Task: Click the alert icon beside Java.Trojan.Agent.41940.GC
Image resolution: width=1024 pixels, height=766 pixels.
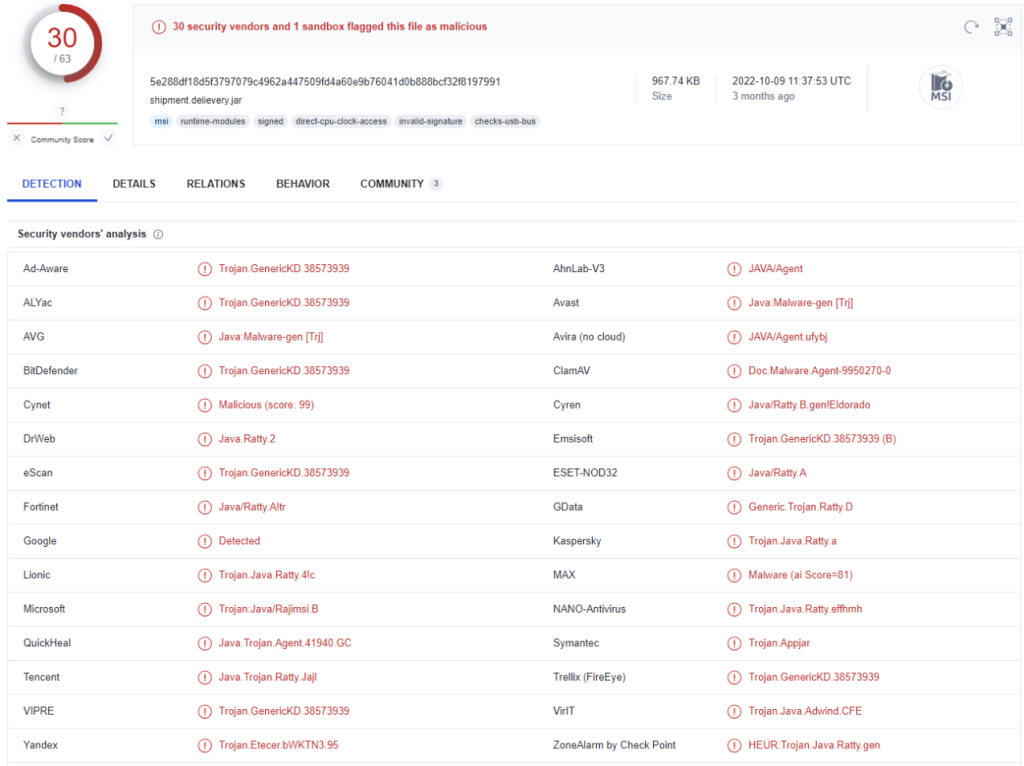Action: [x=204, y=643]
